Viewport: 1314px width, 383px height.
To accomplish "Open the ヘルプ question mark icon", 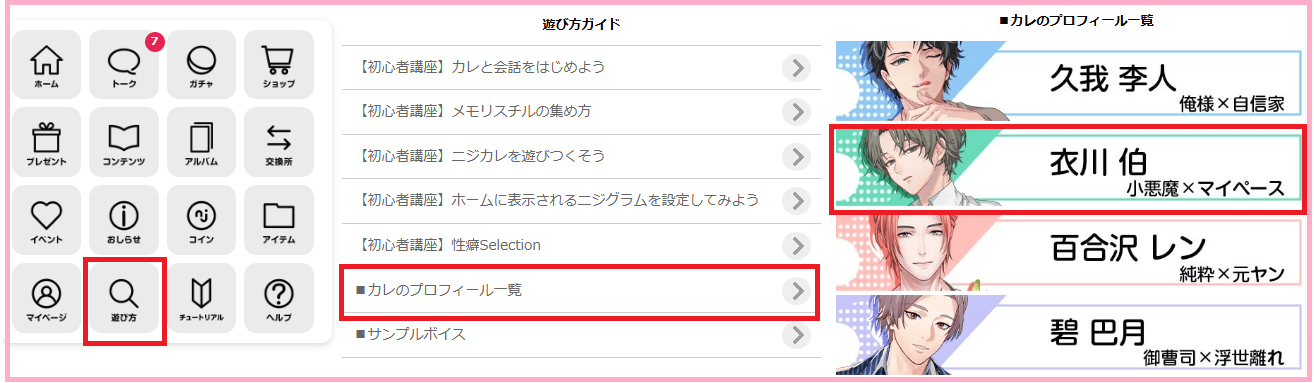I will (x=279, y=298).
